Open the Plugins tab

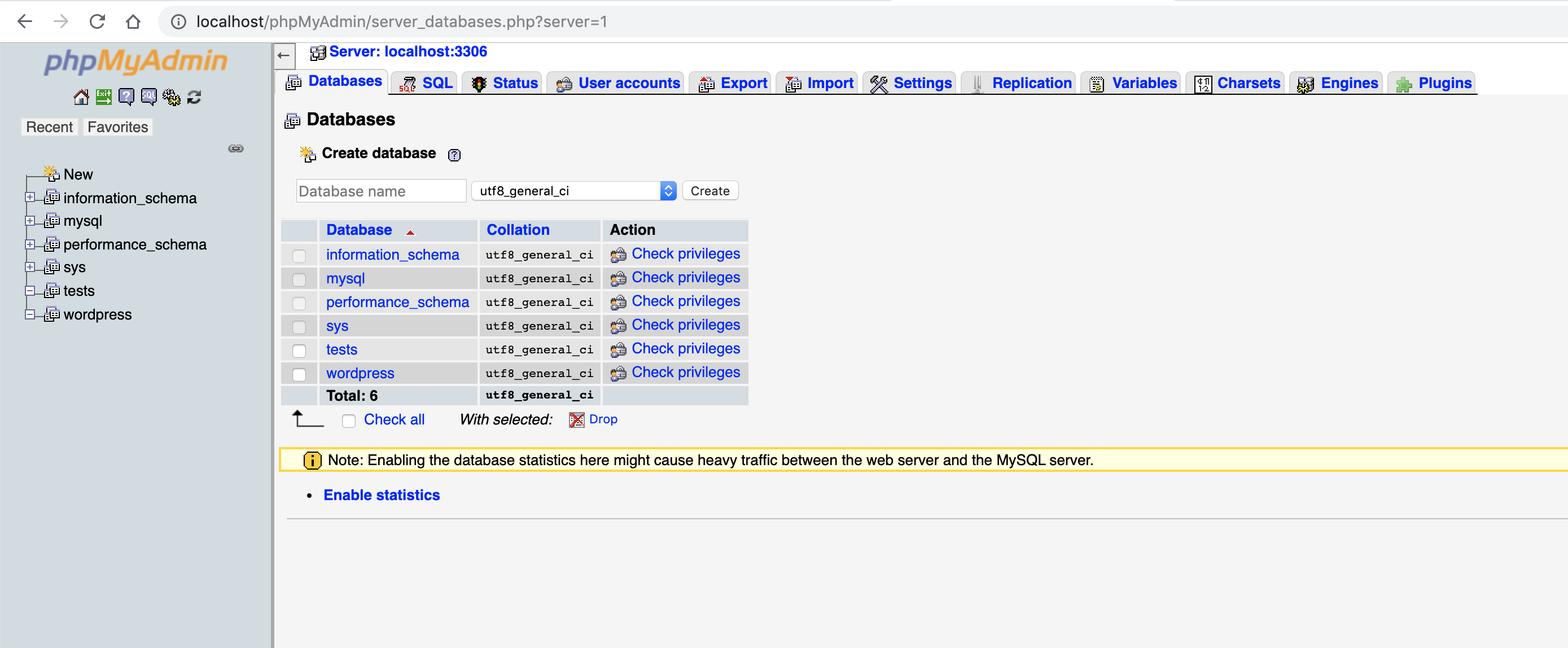1433,83
